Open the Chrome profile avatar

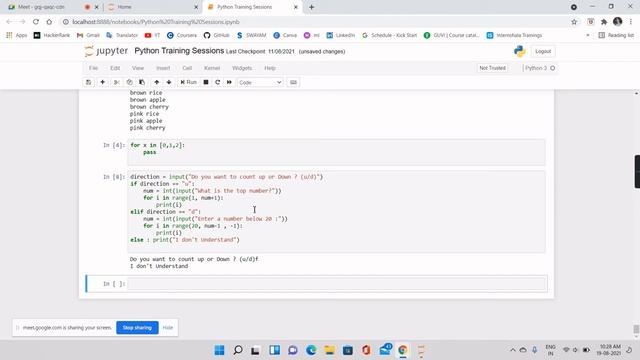618,22
